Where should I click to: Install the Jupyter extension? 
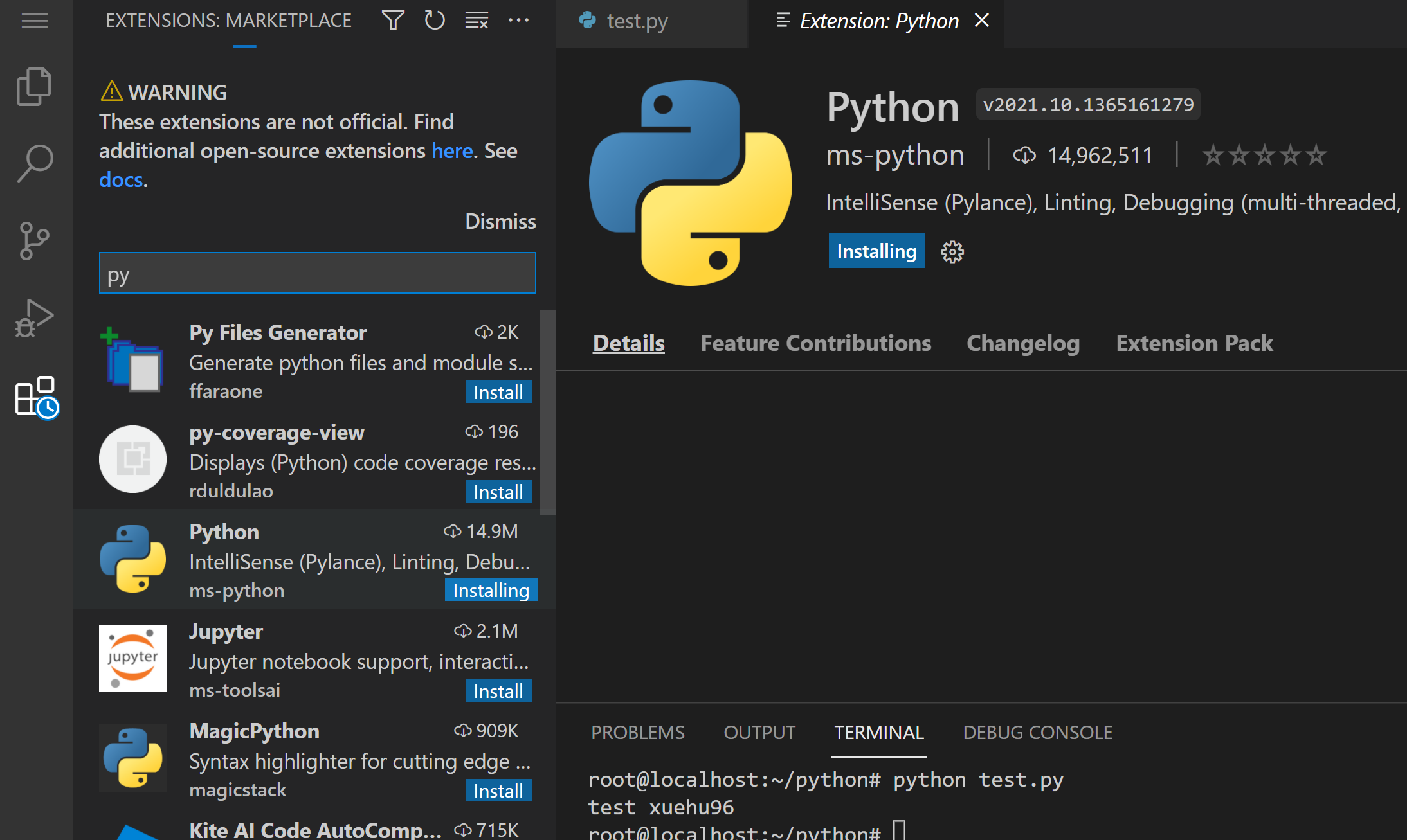pos(498,691)
